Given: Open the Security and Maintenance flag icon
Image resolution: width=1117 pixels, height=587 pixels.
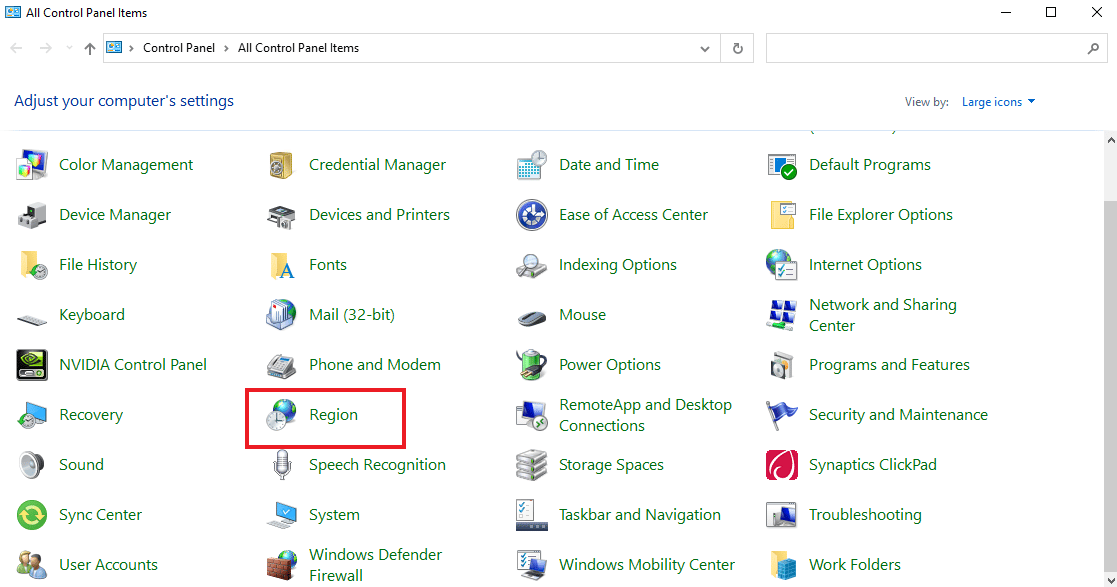Looking at the screenshot, I should [781, 415].
